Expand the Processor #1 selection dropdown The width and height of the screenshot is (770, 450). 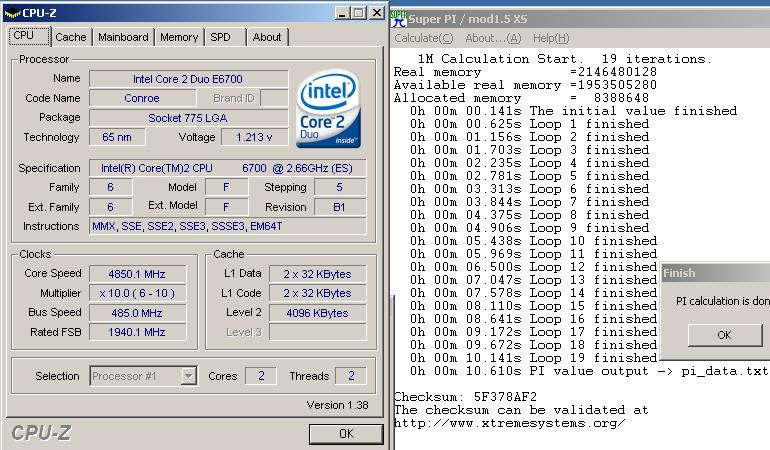[x=188, y=376]
